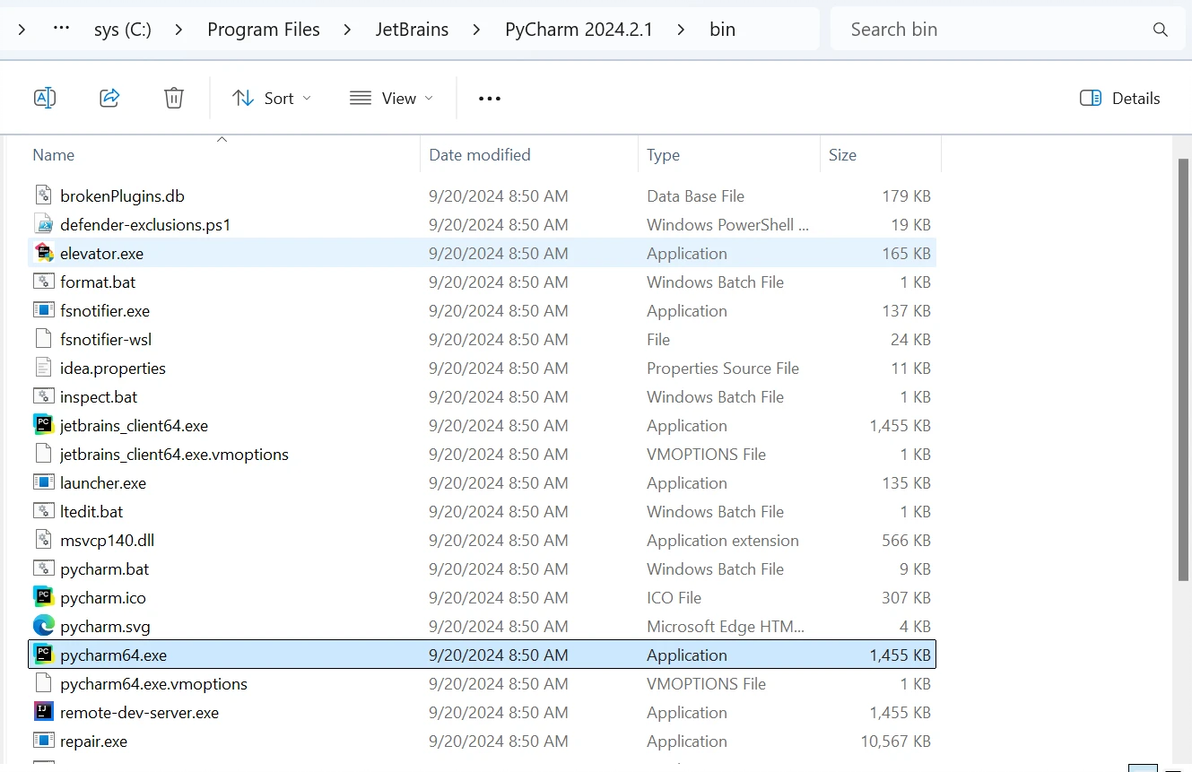Viewport: 1192px width, 772px height.
Task: Click the Delete trash can icon
Action: pos(174,98)
